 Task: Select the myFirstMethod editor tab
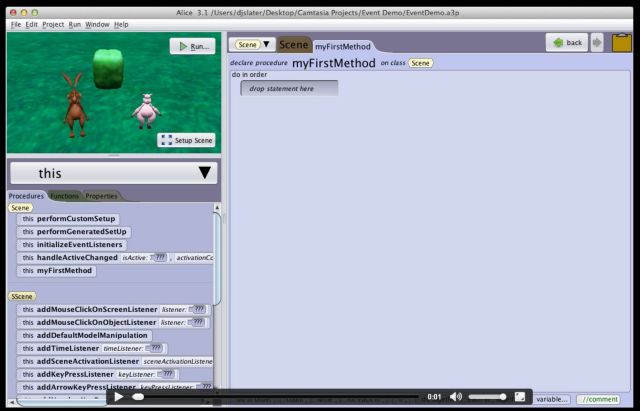pyautogui.click(x=342, y=46)
